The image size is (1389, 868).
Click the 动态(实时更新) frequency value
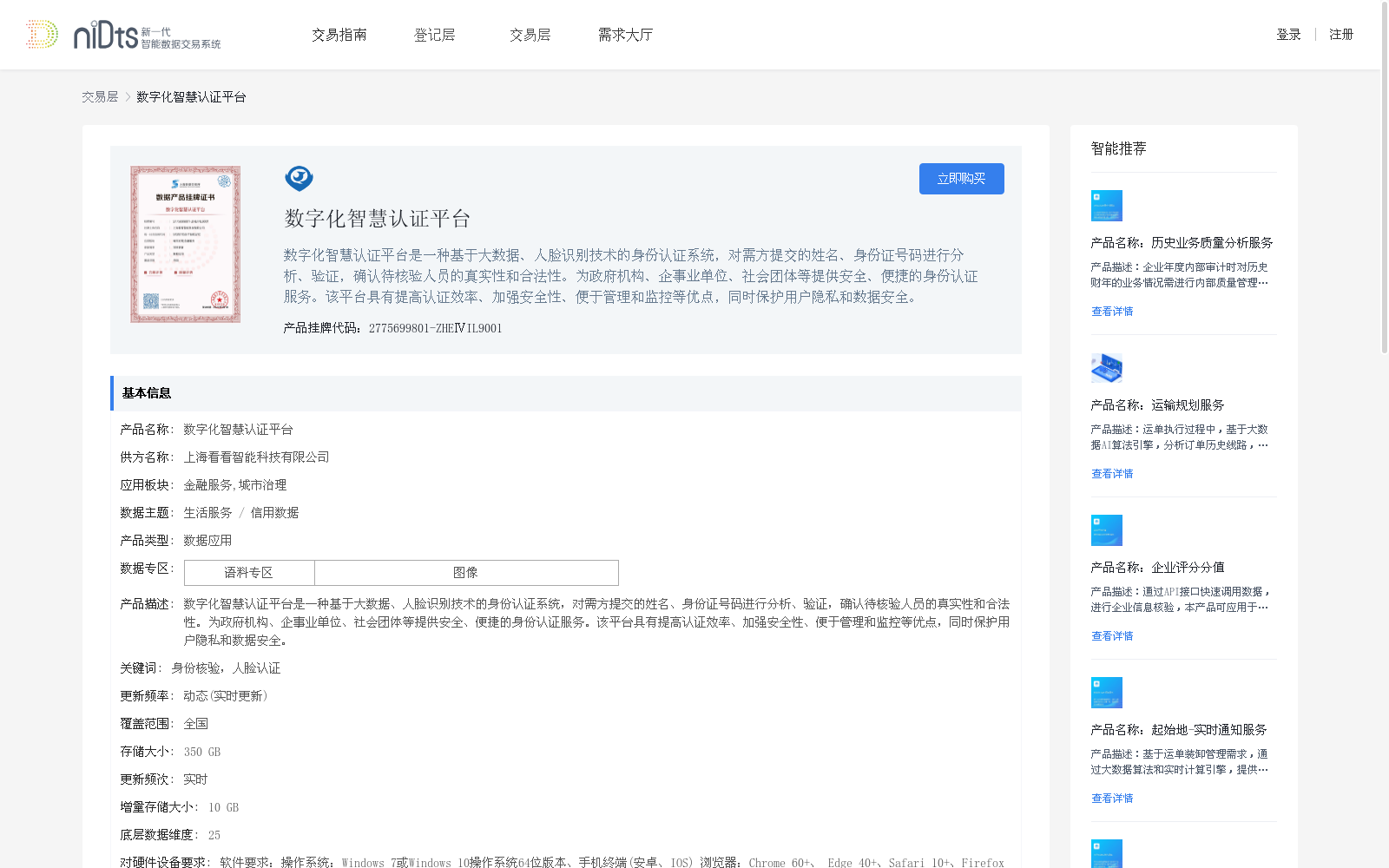(x=226, y=696)
